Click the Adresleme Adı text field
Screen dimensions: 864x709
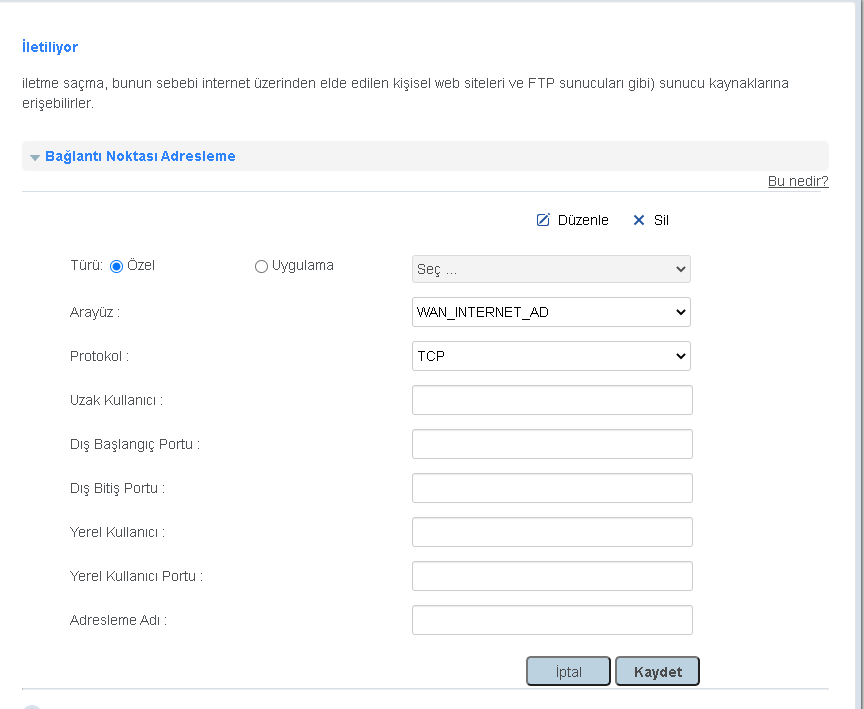[x=552, y=620]
